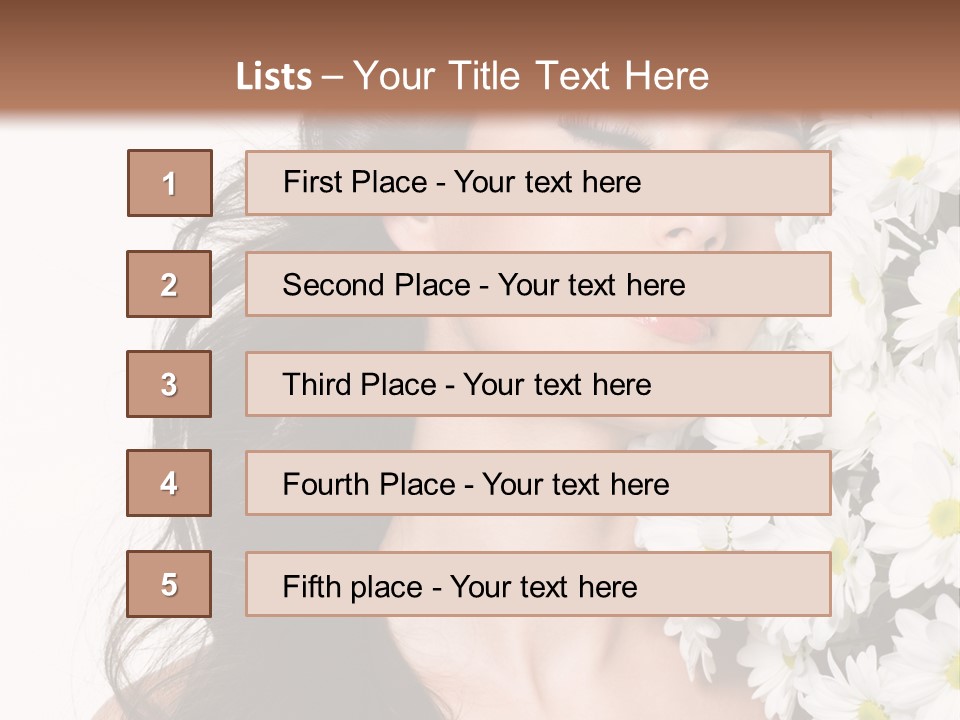The height and width of the screenshot is (720, 960).
Task: Click the brown header band above the title
Action: point(480,24)
